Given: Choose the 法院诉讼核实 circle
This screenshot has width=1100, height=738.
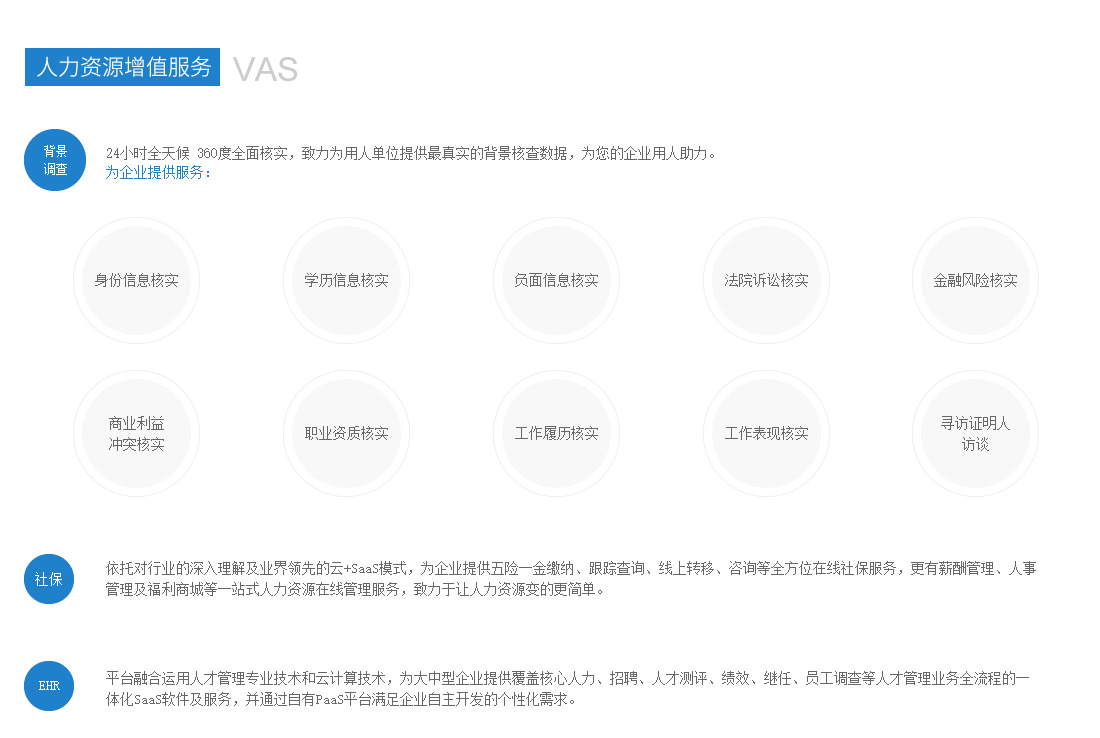Looking at the screenshot, I should click(766, 281).
